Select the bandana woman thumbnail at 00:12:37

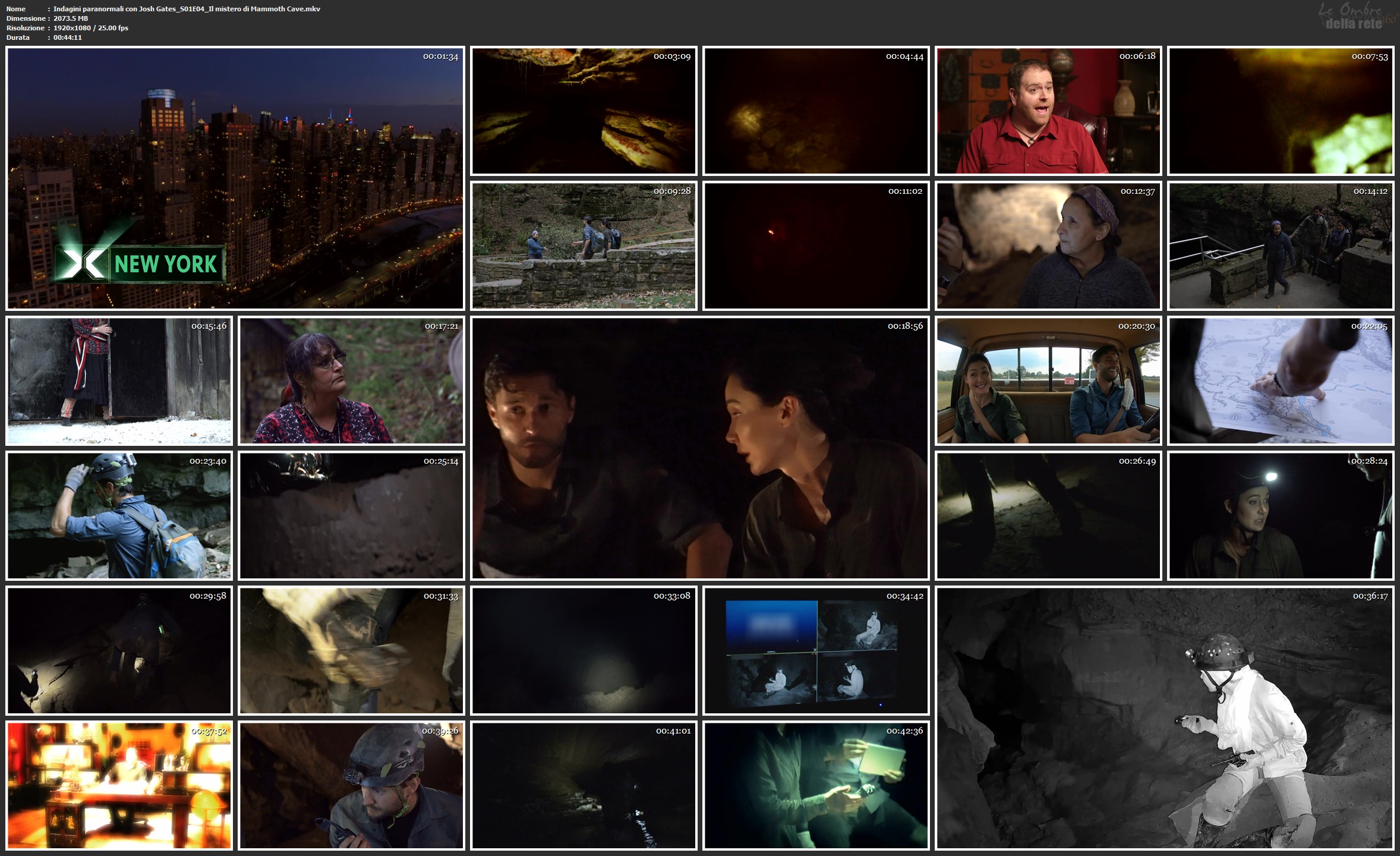[x=1048, y=246]
